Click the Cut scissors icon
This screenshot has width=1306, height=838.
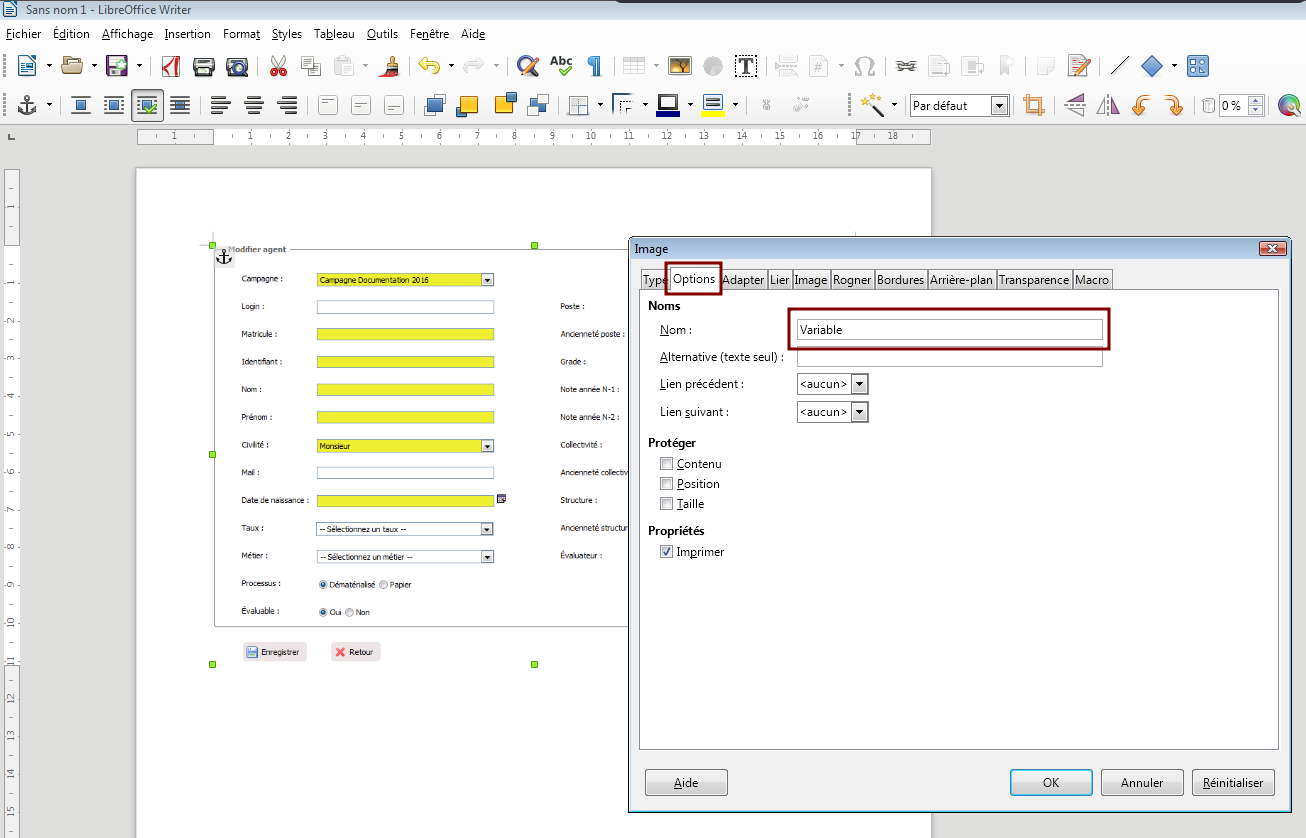point(278,66)
